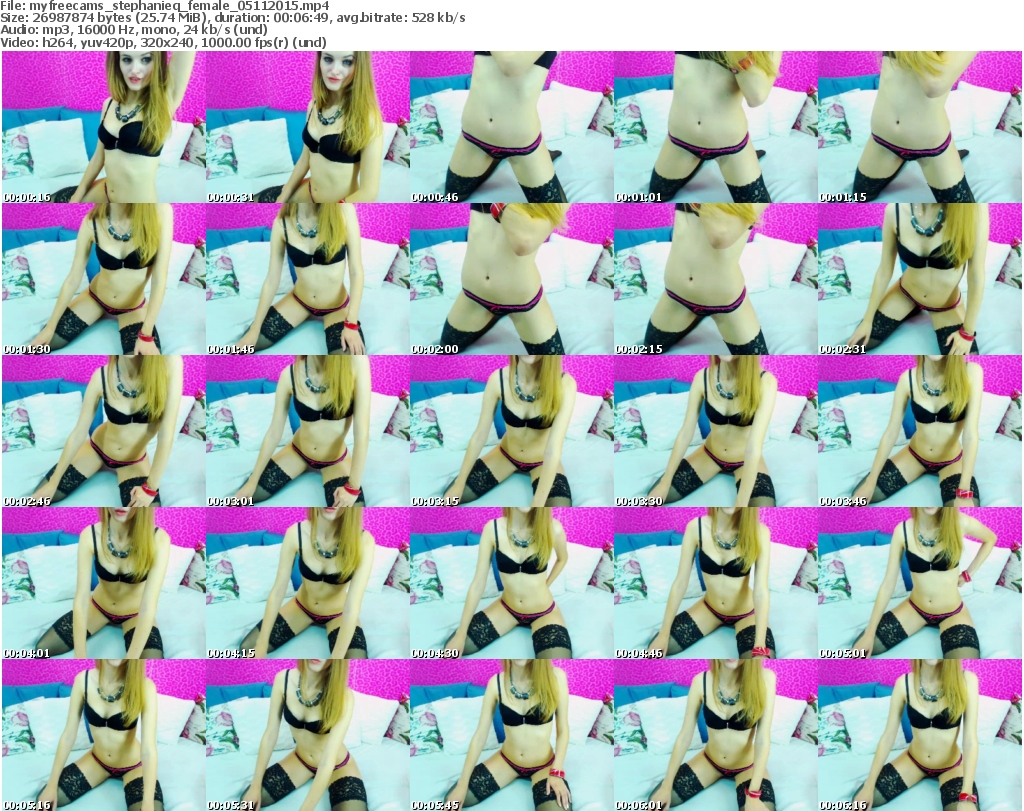Select the final frame at 00:06:16
This screenshot has width=1024, height=811.
(919, 735)
